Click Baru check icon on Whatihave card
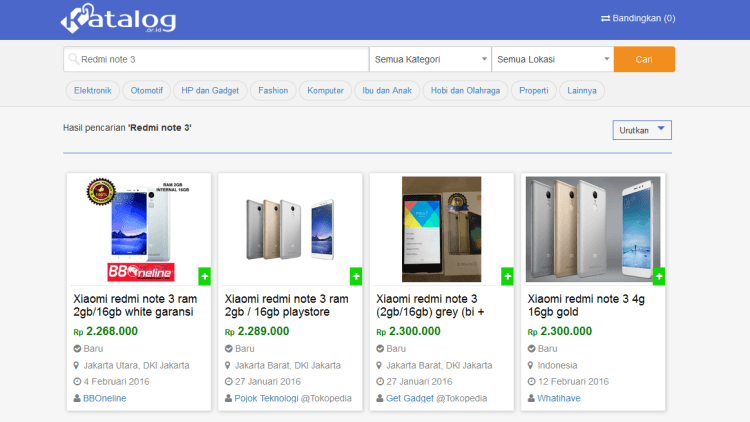Viewport: 750px width, 422px height. pyautogui.click(x=531, y=348)
